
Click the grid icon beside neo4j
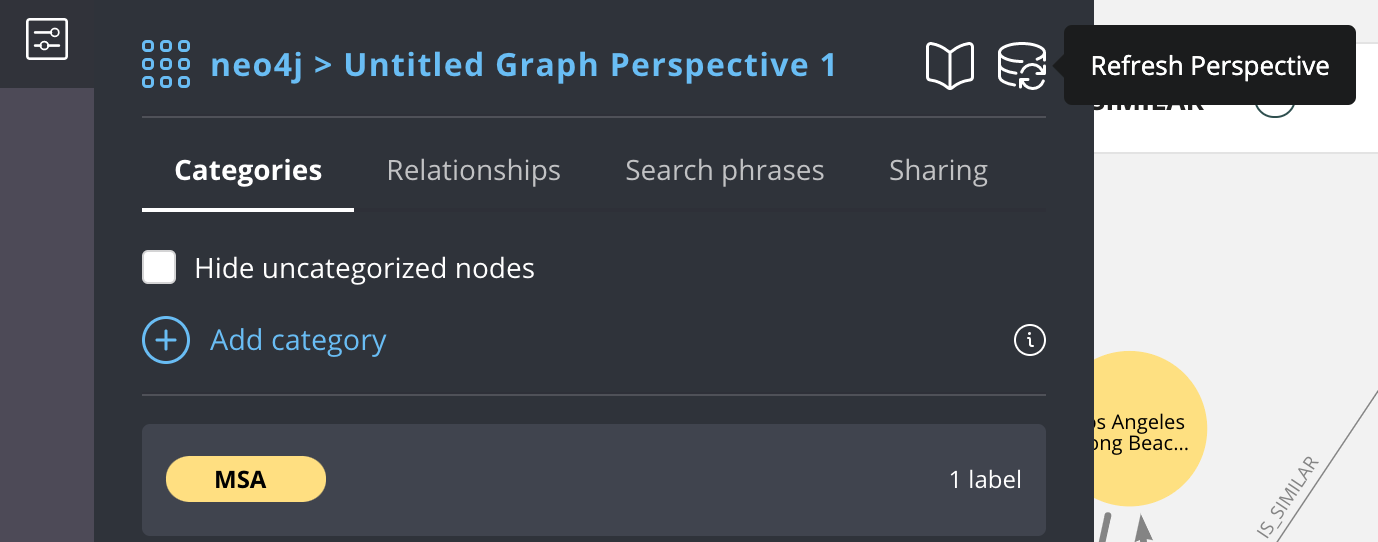(166, 65)
